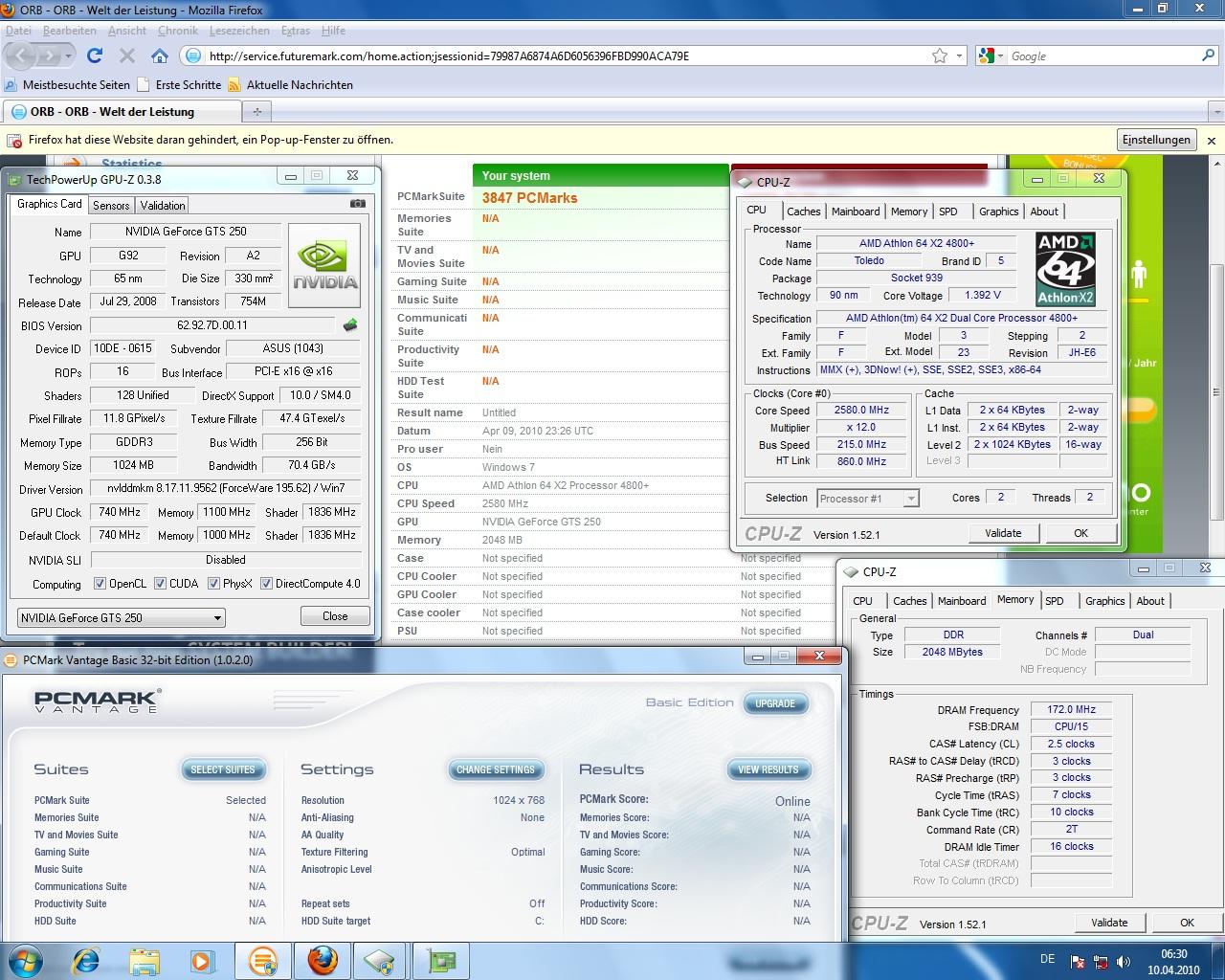Open a new tab with plus button
Screen dimensions: 1225x980
pos(256,111)
